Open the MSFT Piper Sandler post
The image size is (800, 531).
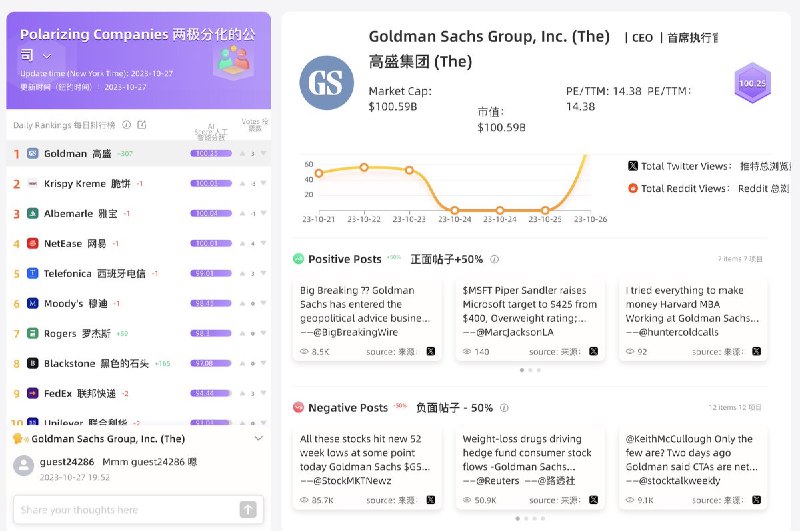pos(530,319)
